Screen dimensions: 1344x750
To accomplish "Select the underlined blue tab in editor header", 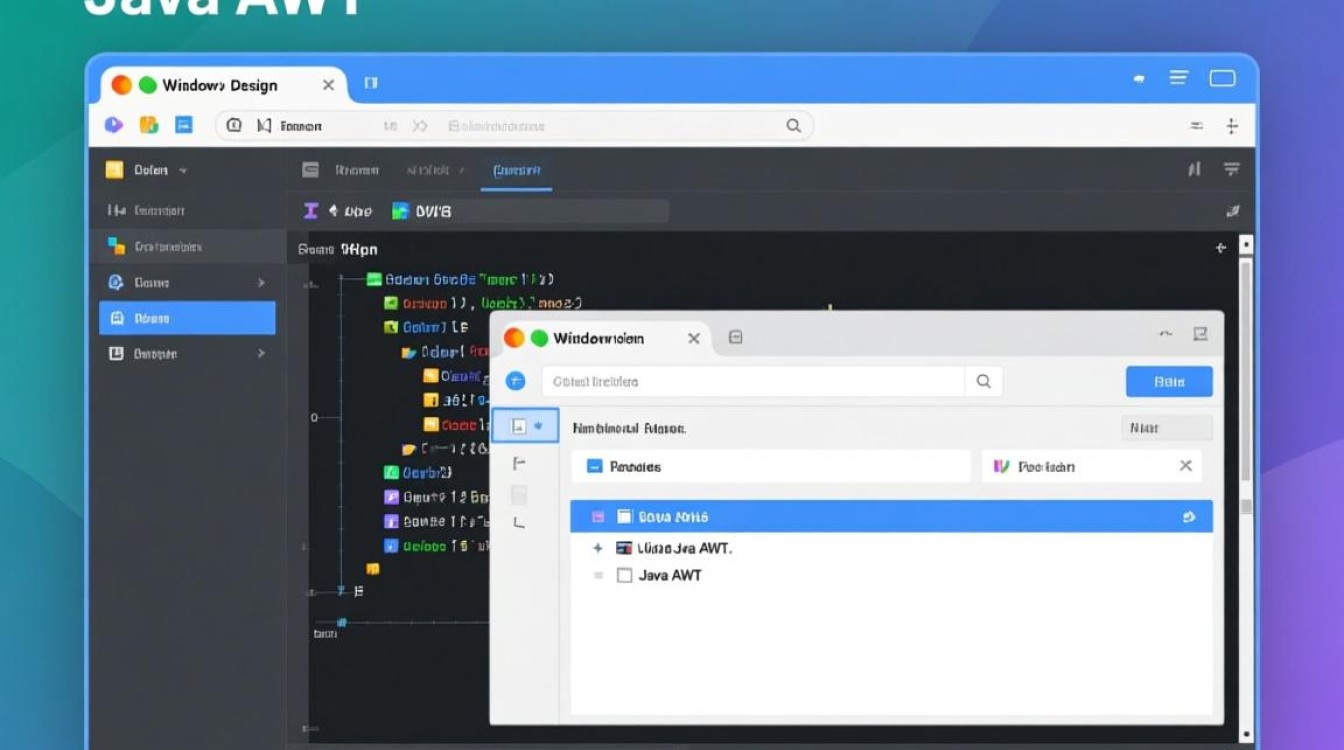I will coord(516,171).
